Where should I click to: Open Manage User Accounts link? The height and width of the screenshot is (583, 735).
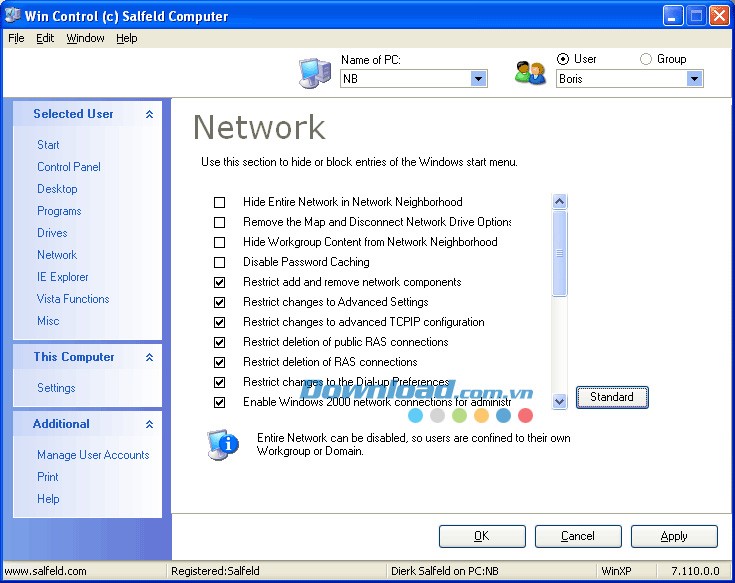93,455
